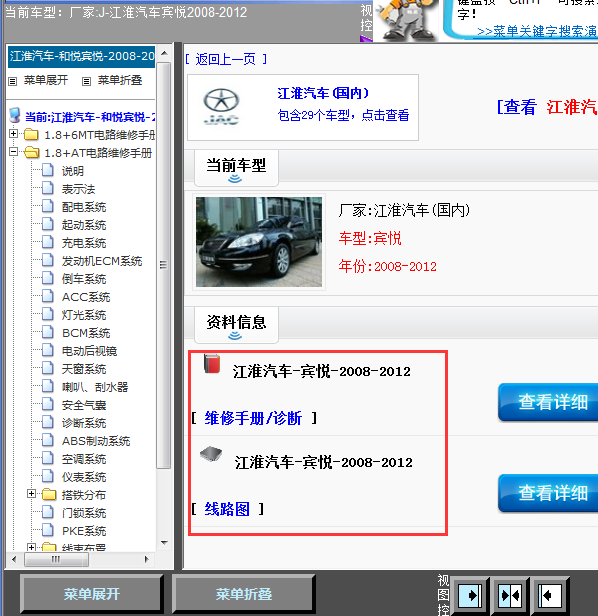The width and height of the screenshot is (598, 616).
Task: Select 灯光系统 tree item
Action: 84,315
